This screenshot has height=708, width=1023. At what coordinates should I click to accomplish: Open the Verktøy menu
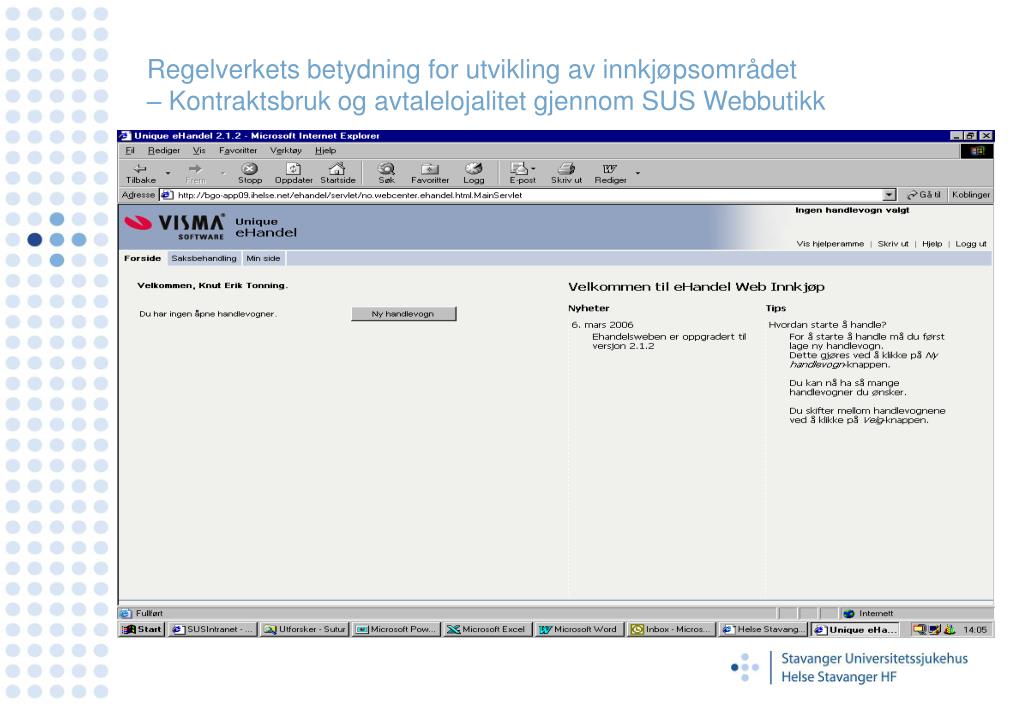coord(286,151)
